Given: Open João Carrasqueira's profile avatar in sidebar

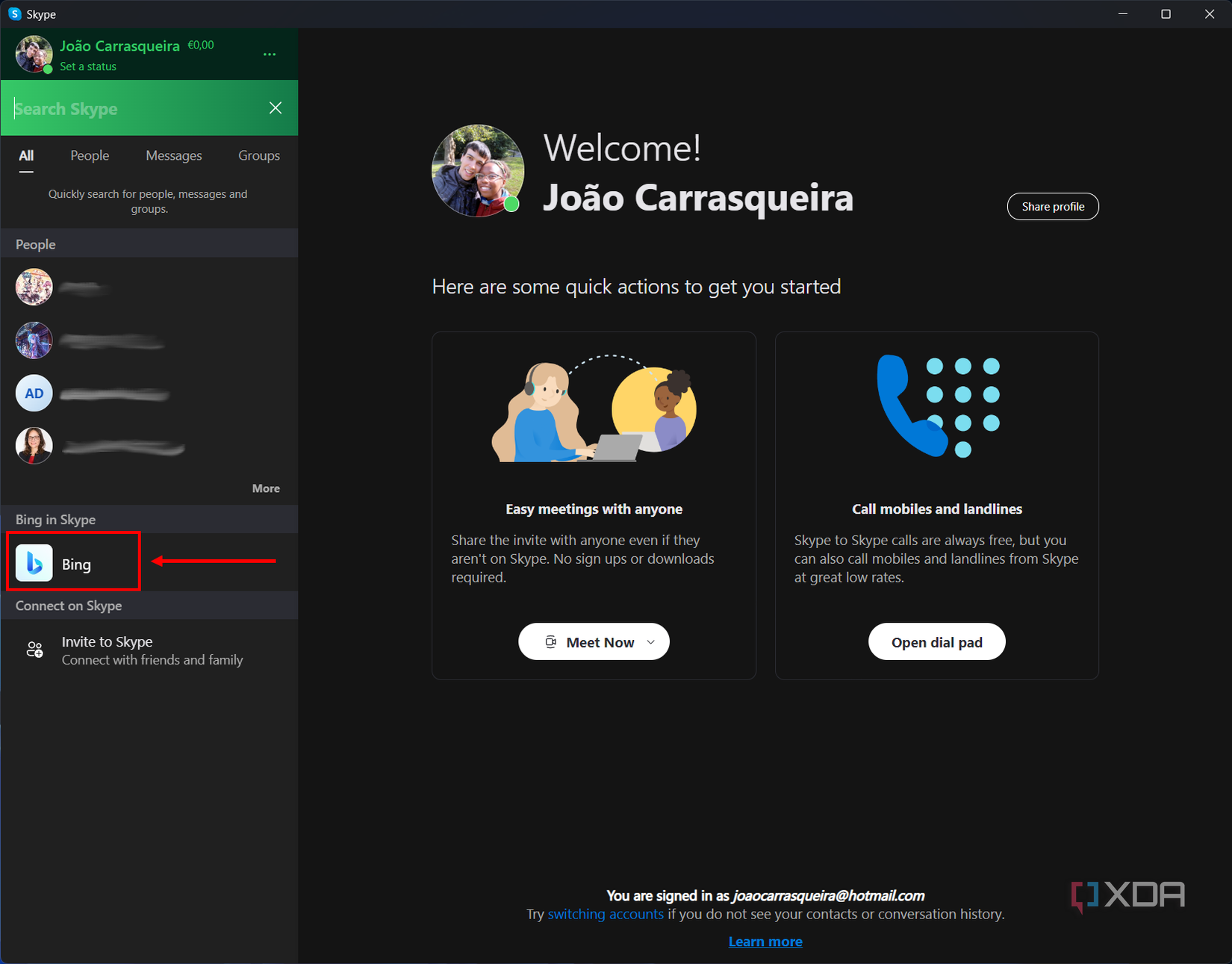Looking at the screenshot, I should (34, 54).
